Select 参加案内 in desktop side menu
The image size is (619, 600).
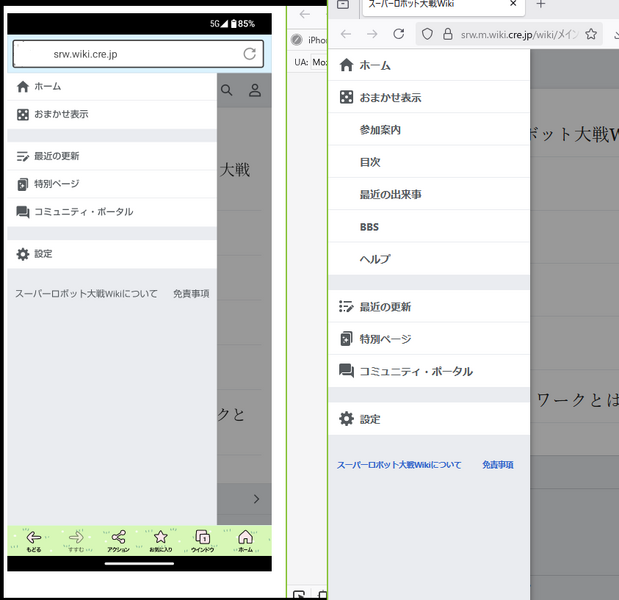[x=380, y=130]
